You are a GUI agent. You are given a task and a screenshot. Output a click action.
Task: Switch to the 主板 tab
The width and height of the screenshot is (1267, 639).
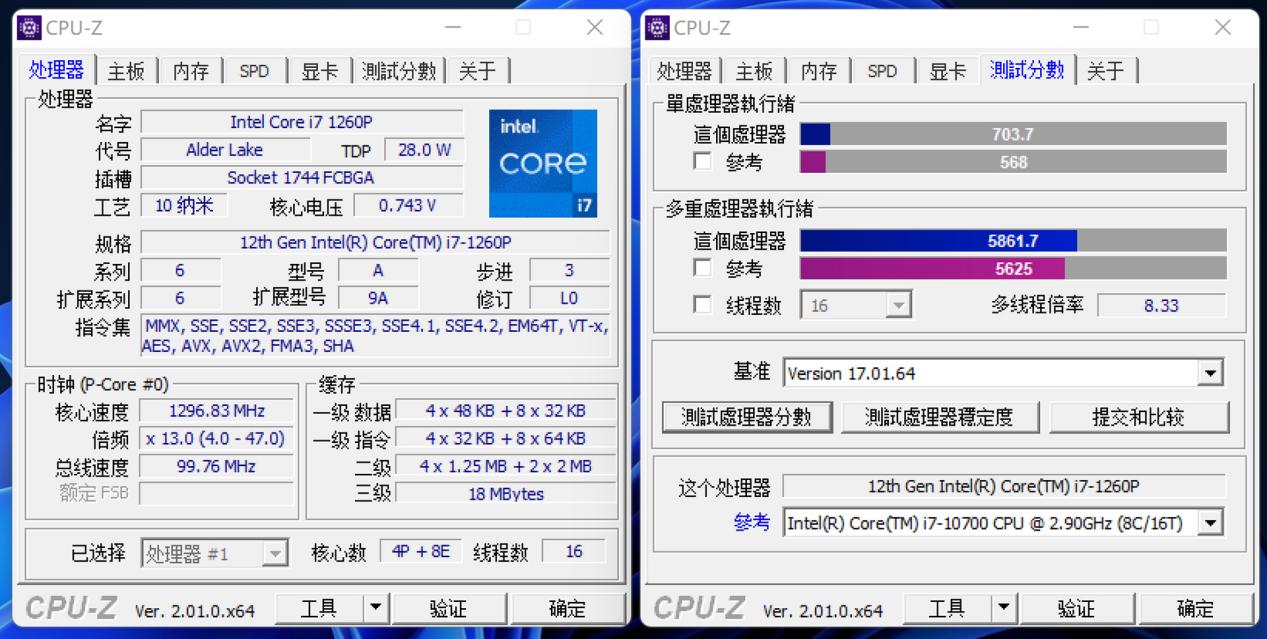125,70
